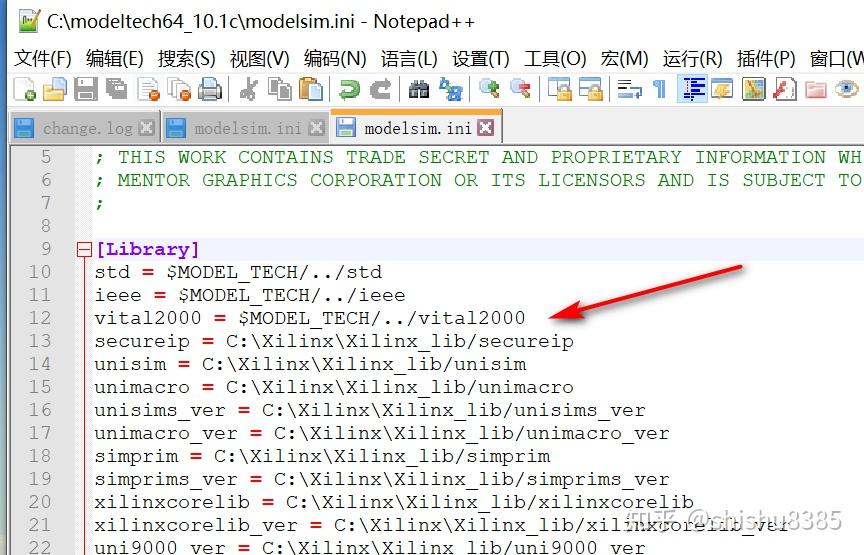Toggle show all characters pilcrow icon

[x=660, y=89]
